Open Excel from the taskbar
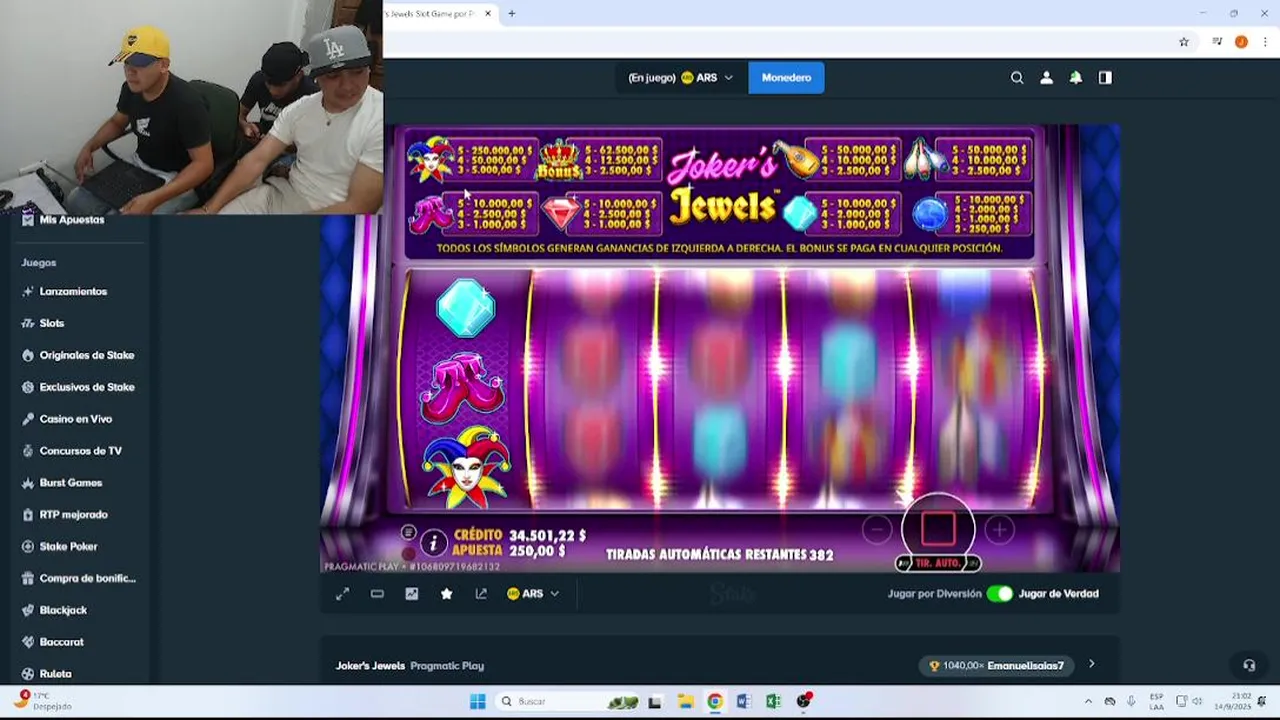Image resolution: width=1280 pixels, height=720 pixels. pyautogui.click(x=773, y=702)
